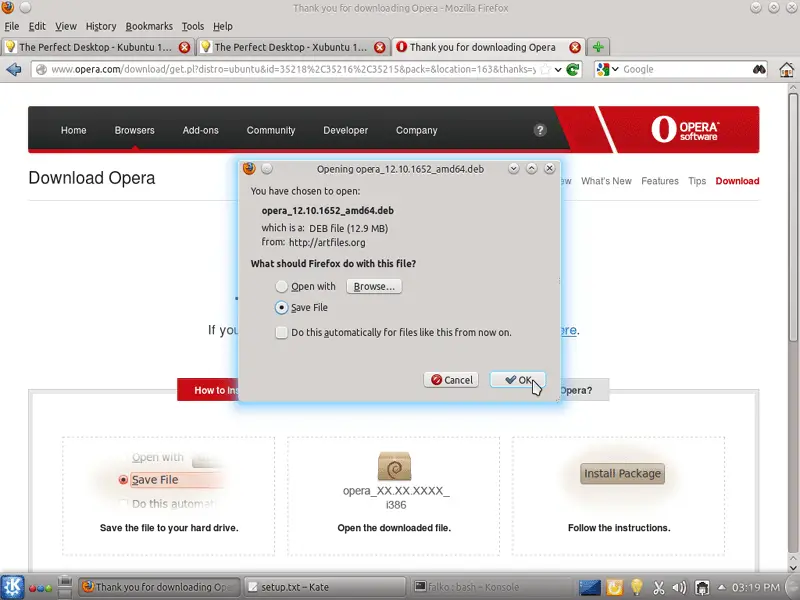
Task: Click the binoculars search icon
Action: [759, 69]
